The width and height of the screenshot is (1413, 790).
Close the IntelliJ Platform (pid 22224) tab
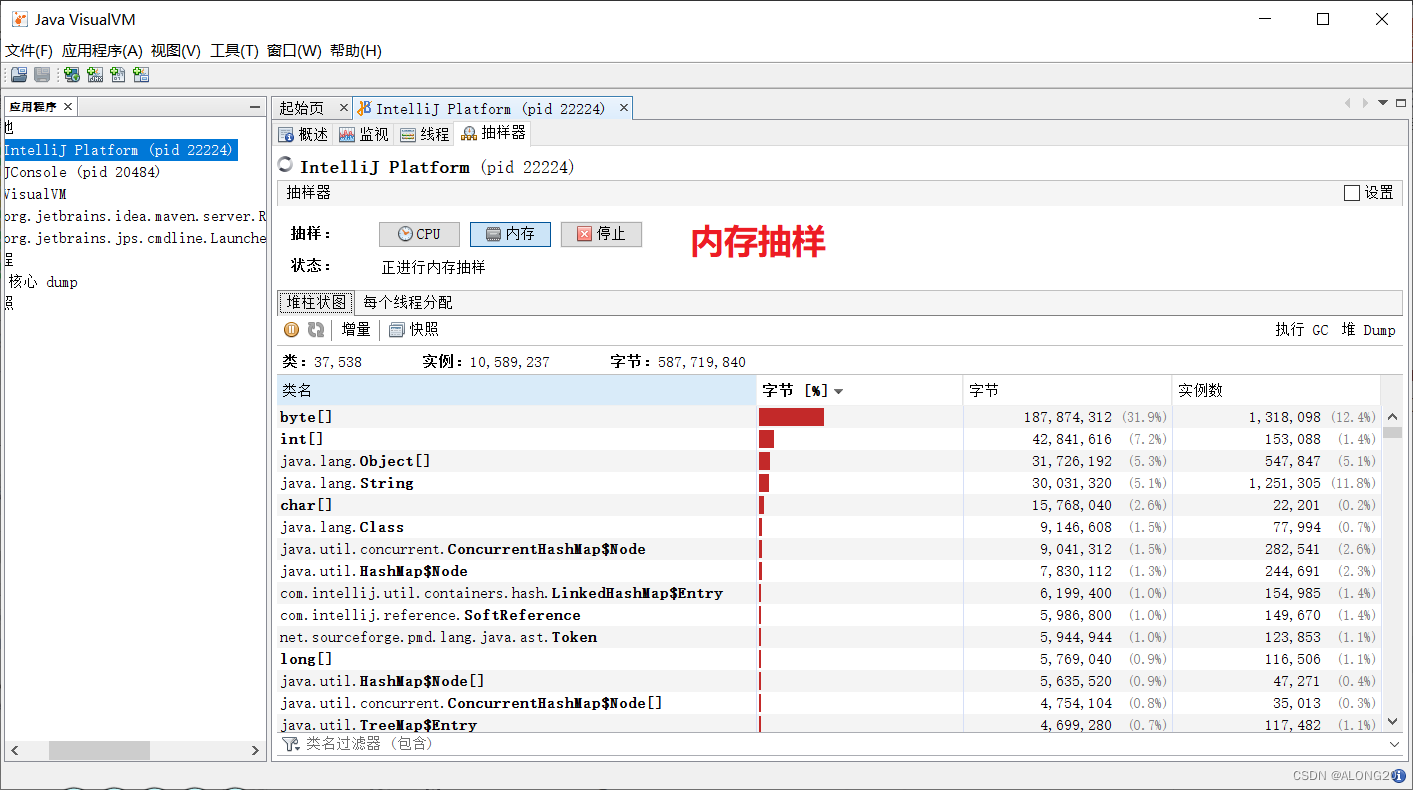624,108
